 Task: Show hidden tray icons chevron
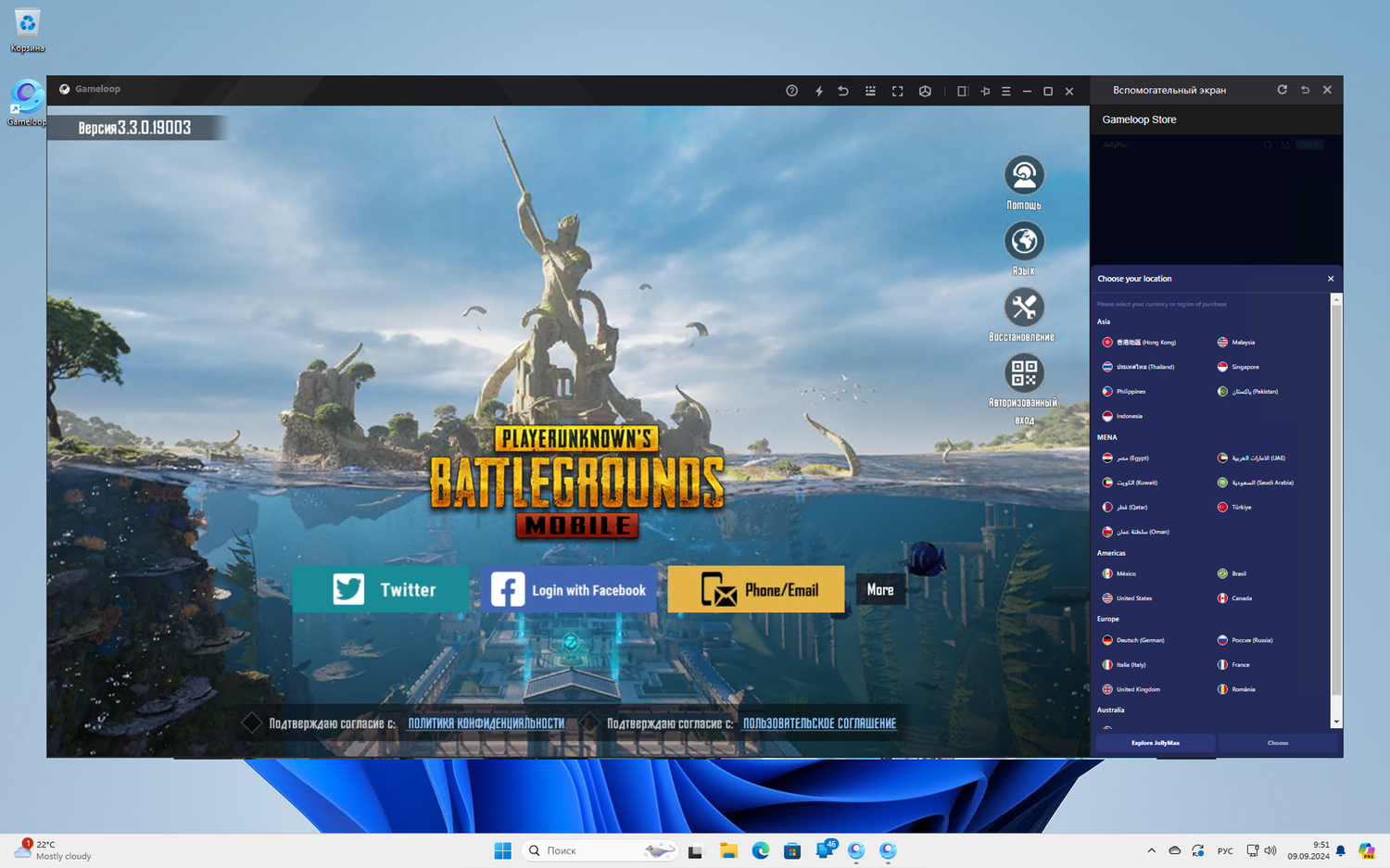coord(1152,850)
